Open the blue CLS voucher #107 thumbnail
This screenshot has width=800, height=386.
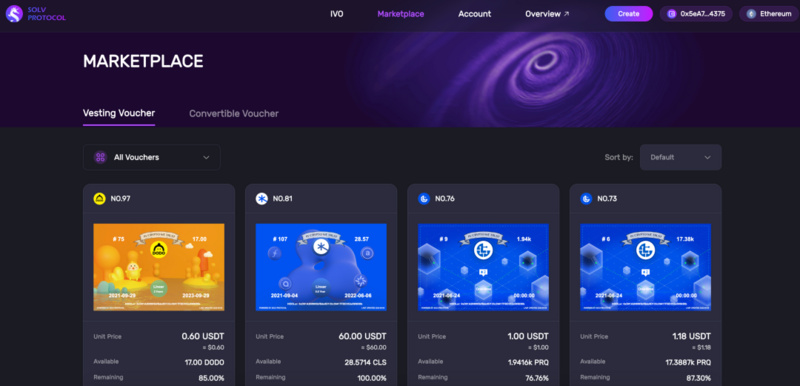point(321,267)
